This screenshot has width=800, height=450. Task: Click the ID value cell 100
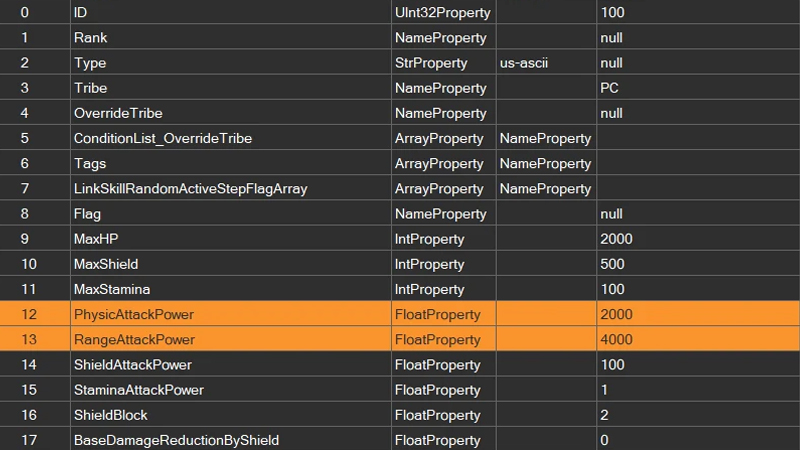pyautogui.click(x=698, y=12)
